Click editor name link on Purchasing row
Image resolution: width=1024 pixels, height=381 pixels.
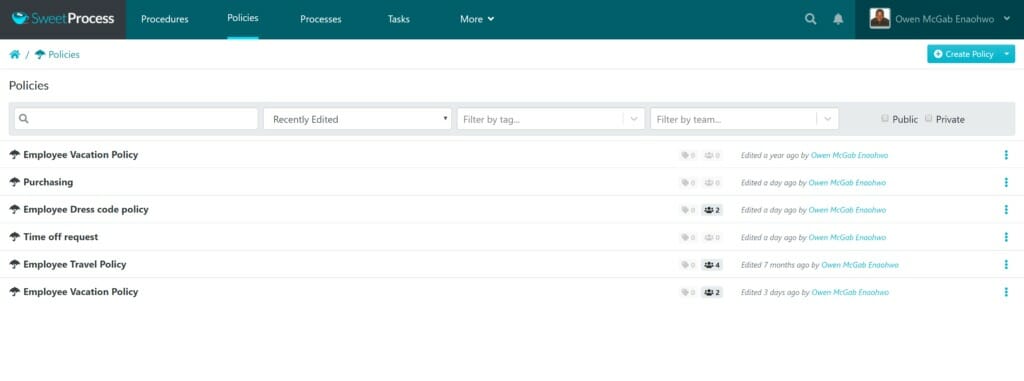(x=847, y=183)
